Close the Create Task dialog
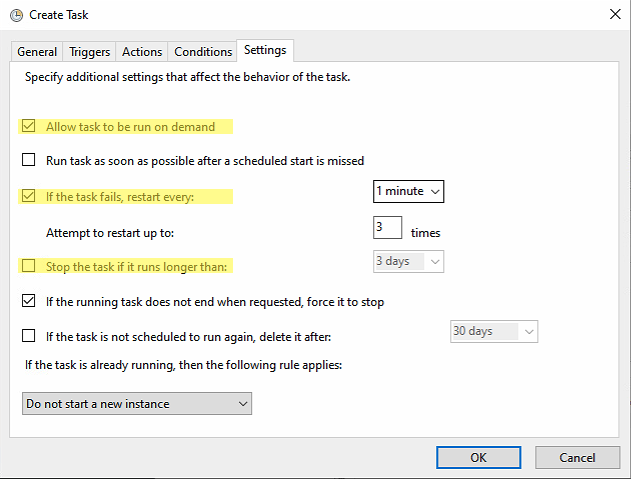 (x=612, y=15)
